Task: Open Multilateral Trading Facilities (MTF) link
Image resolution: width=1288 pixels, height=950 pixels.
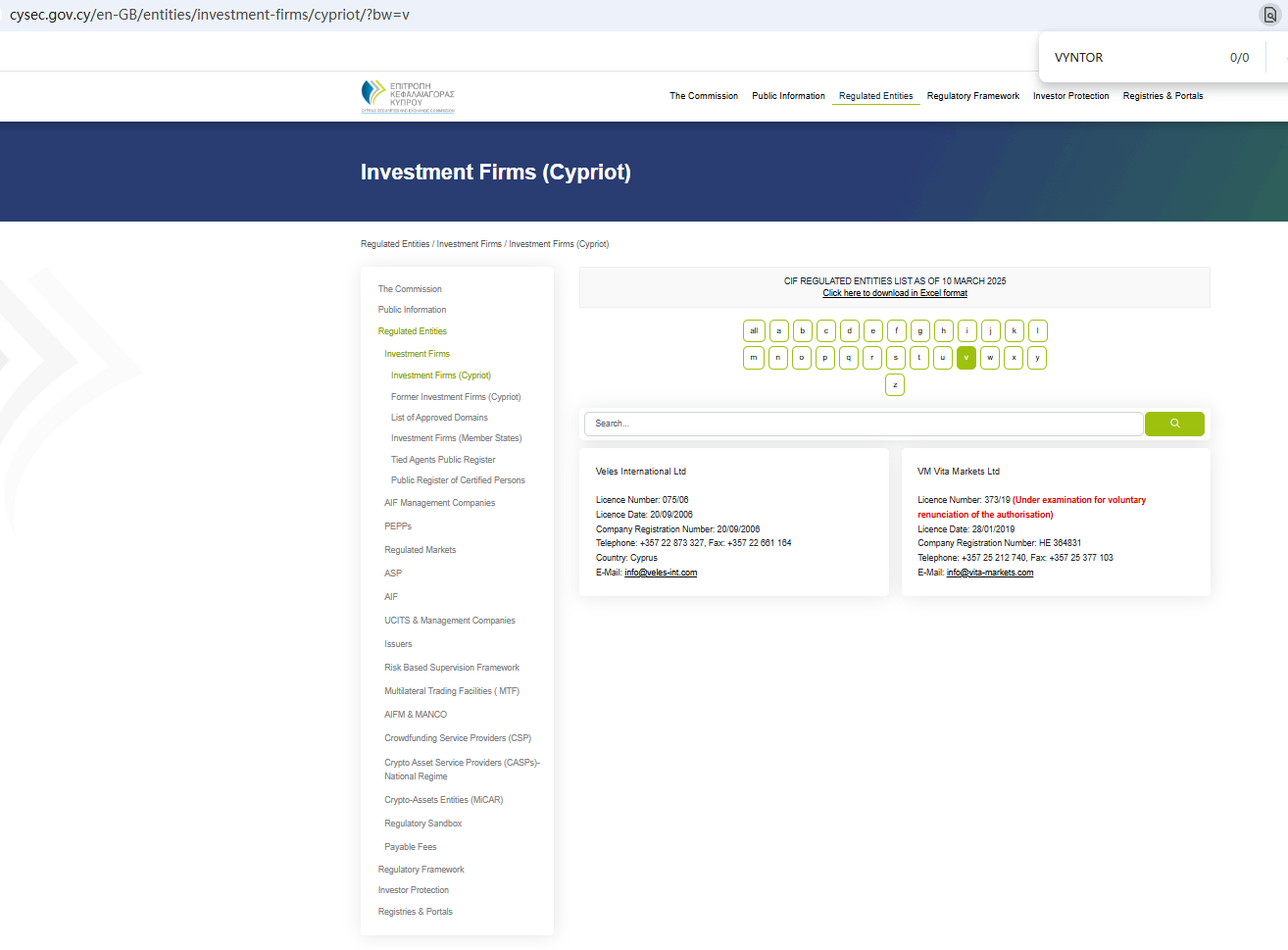Action: point(452,691)
